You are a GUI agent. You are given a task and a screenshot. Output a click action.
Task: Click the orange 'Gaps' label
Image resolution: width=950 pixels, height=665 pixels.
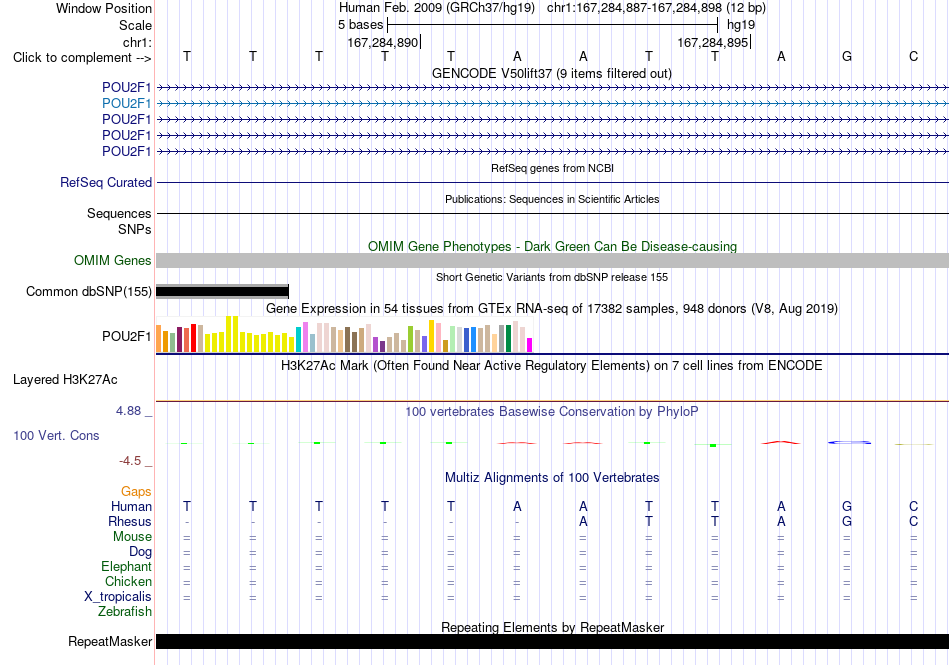click(136, 492)
